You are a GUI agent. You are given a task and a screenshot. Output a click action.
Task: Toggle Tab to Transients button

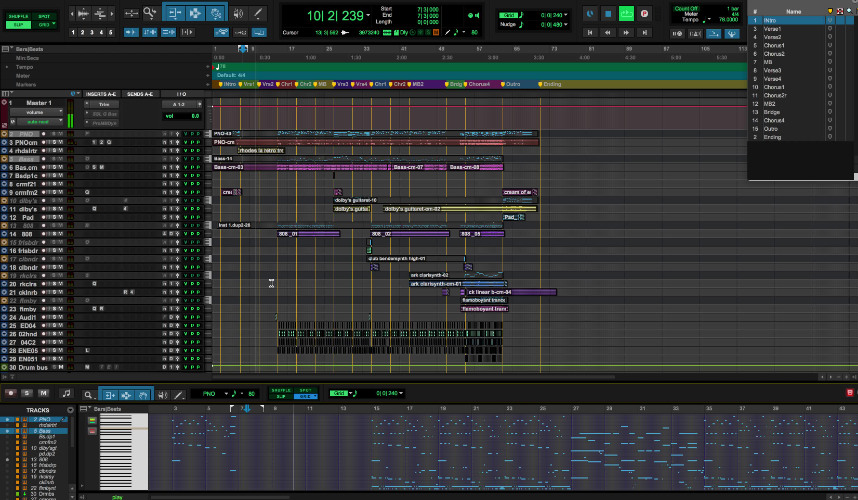pyautogui.click(x=131, y=32)
